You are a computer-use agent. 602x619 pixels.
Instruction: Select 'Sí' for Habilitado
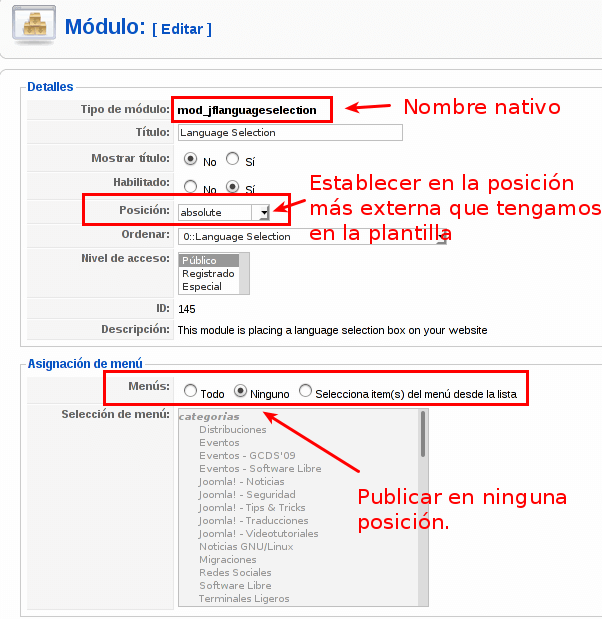click(x=232, y=186)
